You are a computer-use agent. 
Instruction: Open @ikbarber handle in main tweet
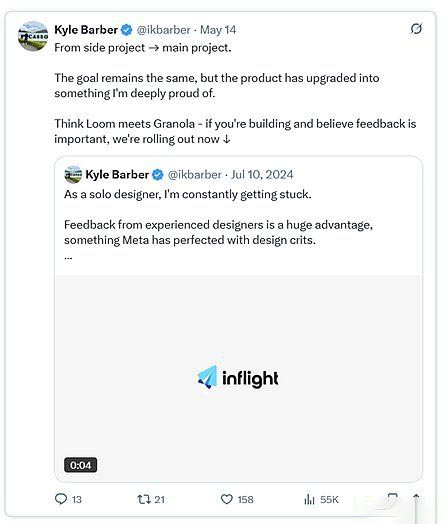tap(163, 30)
